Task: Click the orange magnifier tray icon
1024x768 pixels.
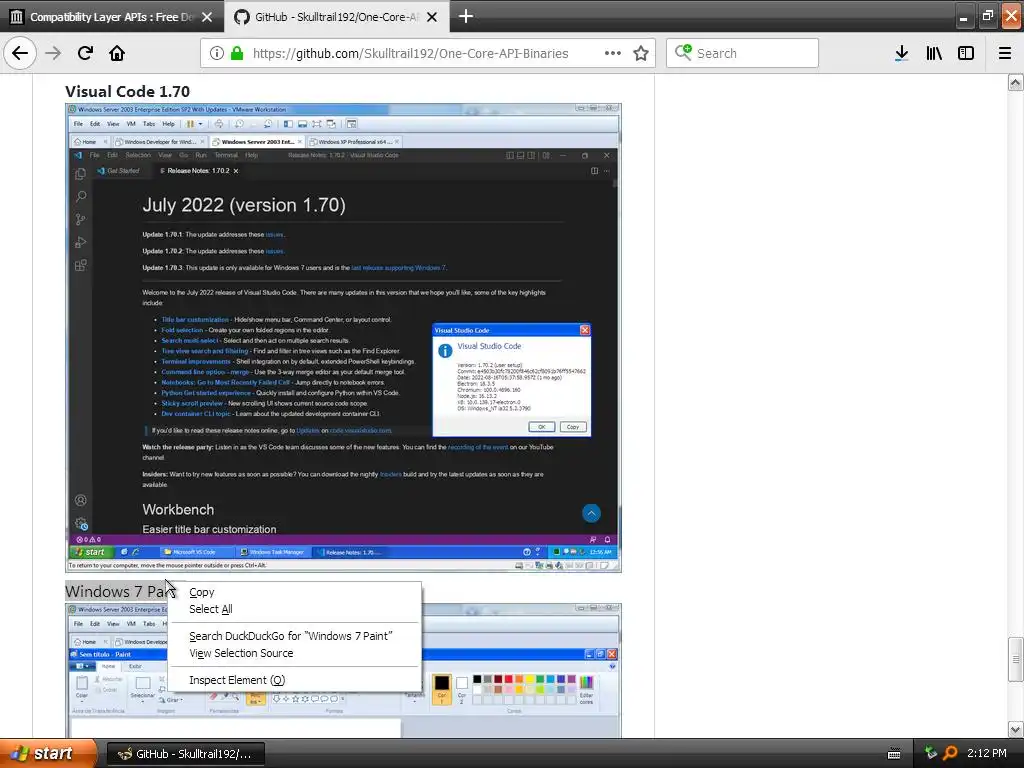Action: (951, 753)
